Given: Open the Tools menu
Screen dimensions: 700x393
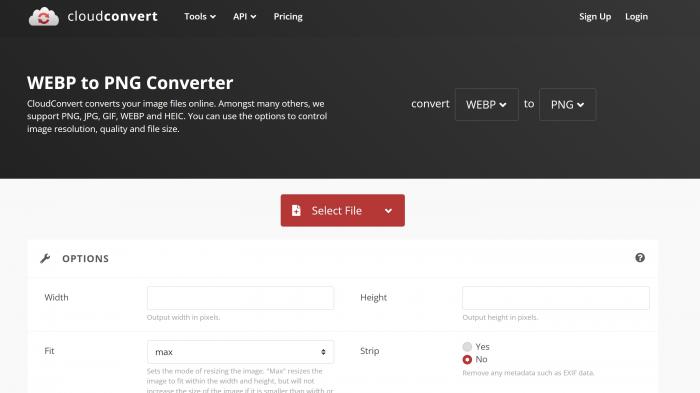Looking at the screenshot, I should click(200, 17).
